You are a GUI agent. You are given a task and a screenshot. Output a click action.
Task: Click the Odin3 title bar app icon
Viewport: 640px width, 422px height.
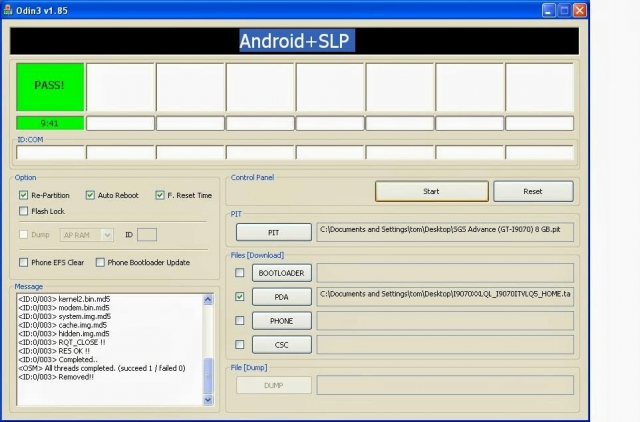(8, 9)
